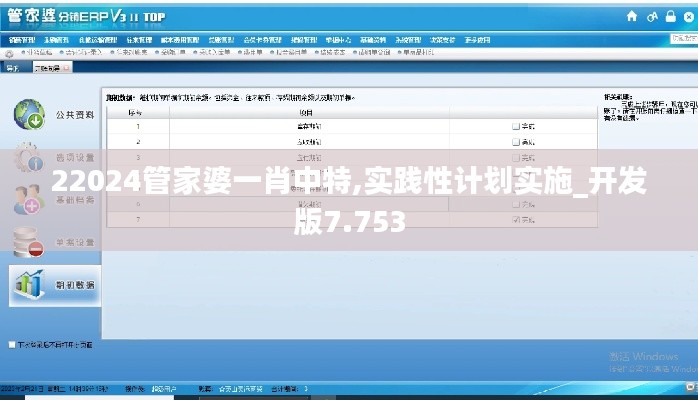Click the 账套 name in status bar
Viewport: 698px width, 400px height.
point(241,389)
